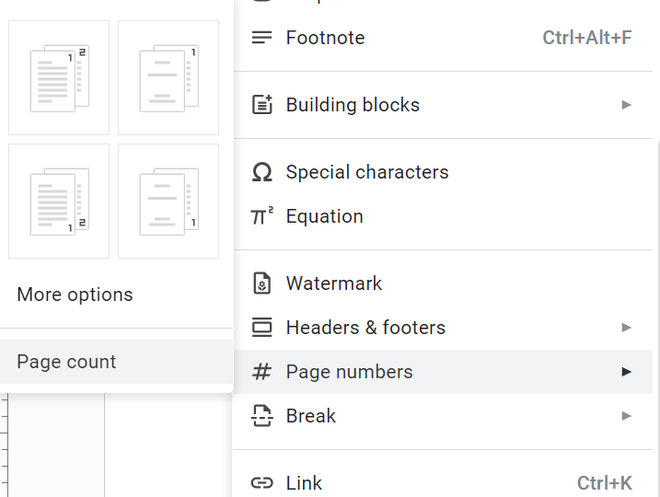
Task: Click the Footnote icon
Action: (262, 38)
